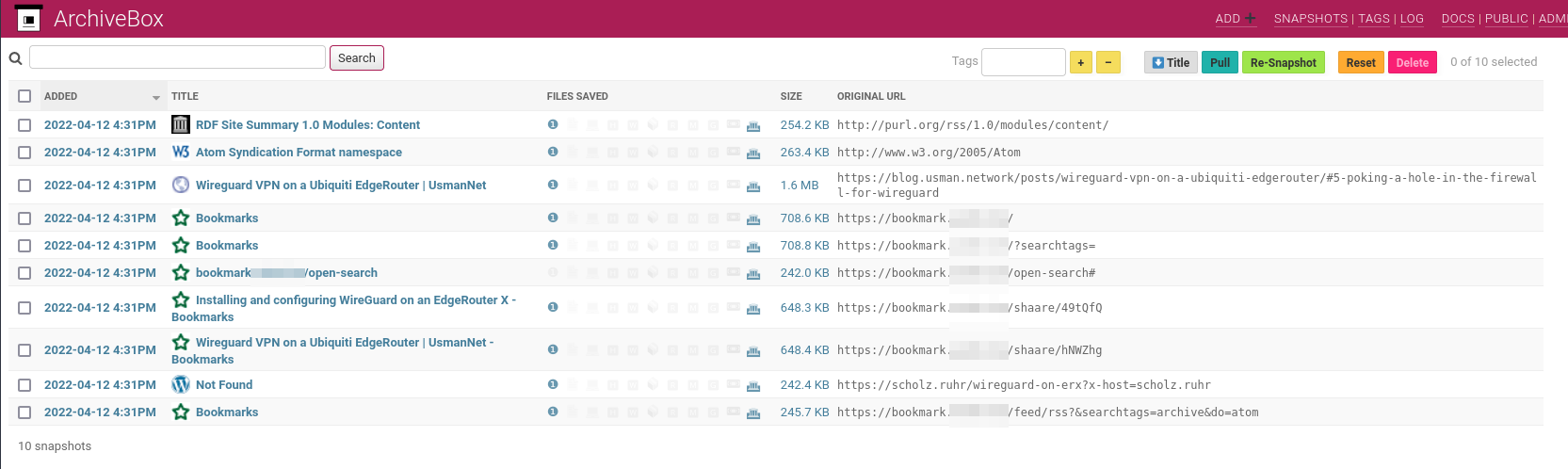The height and width of the screenshot is (469, 1568).
Task: Tick checkbox for the Not Found row
Action: coord(24,385)
